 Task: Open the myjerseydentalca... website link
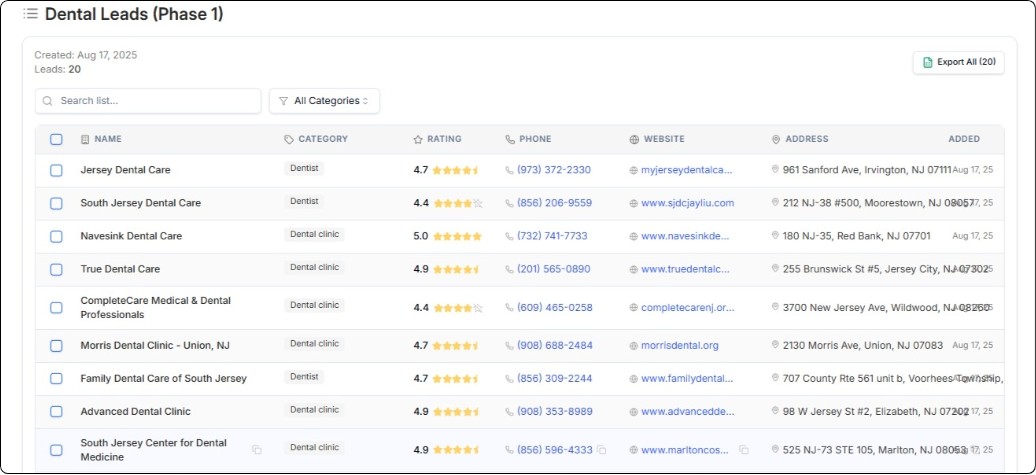coord(687,170)
